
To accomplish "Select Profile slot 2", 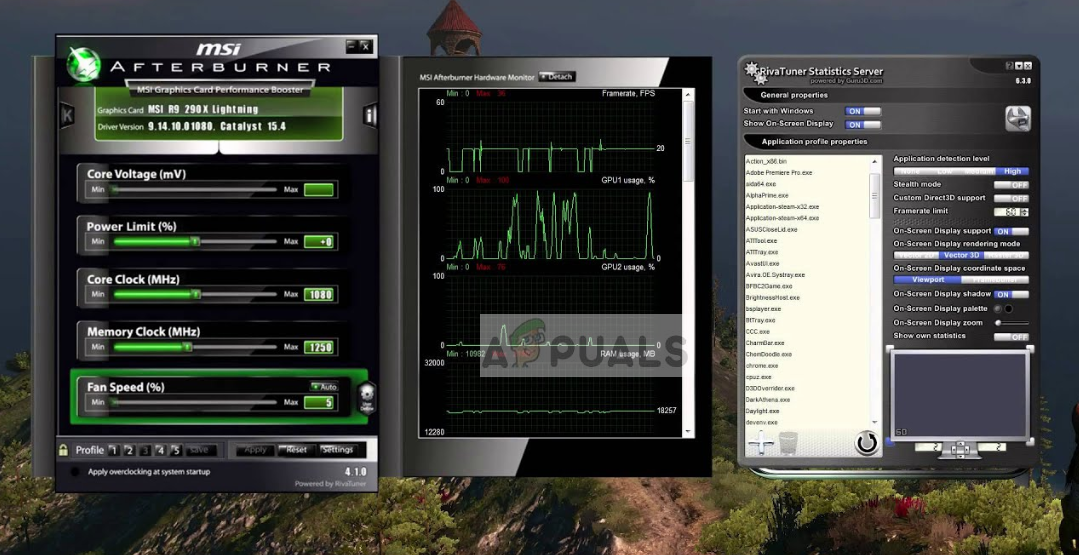I will click(129, 450).
